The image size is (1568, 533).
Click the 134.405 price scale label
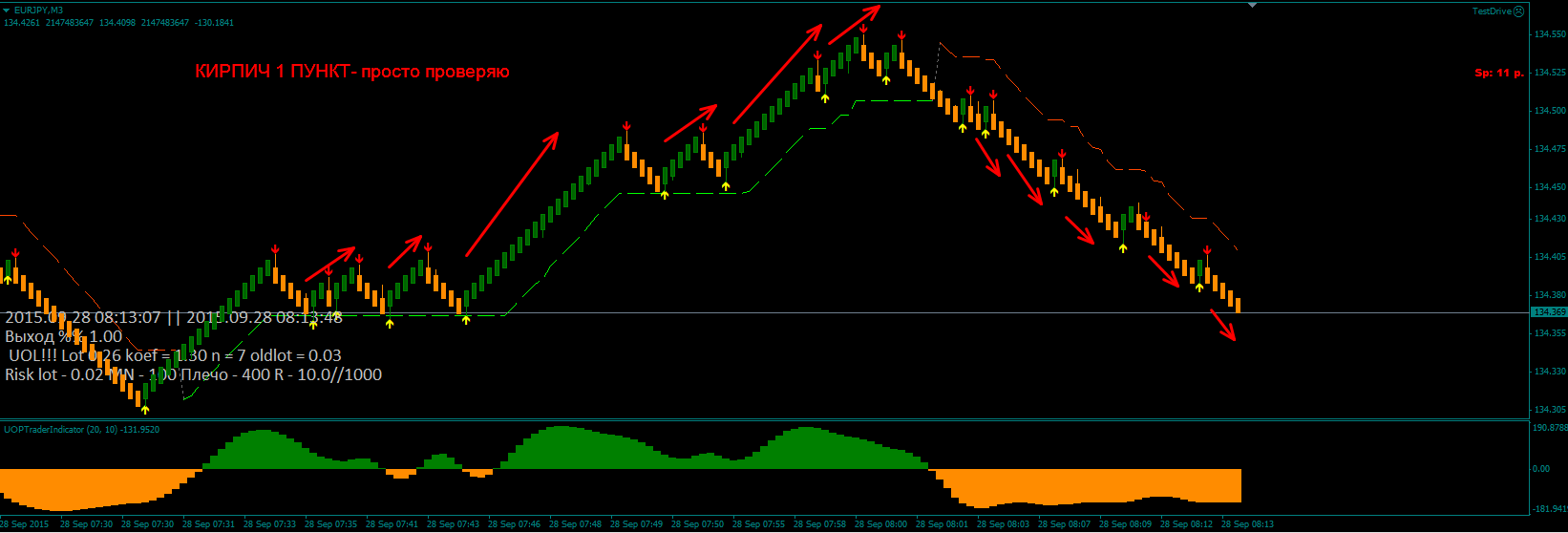[1549, 257]
